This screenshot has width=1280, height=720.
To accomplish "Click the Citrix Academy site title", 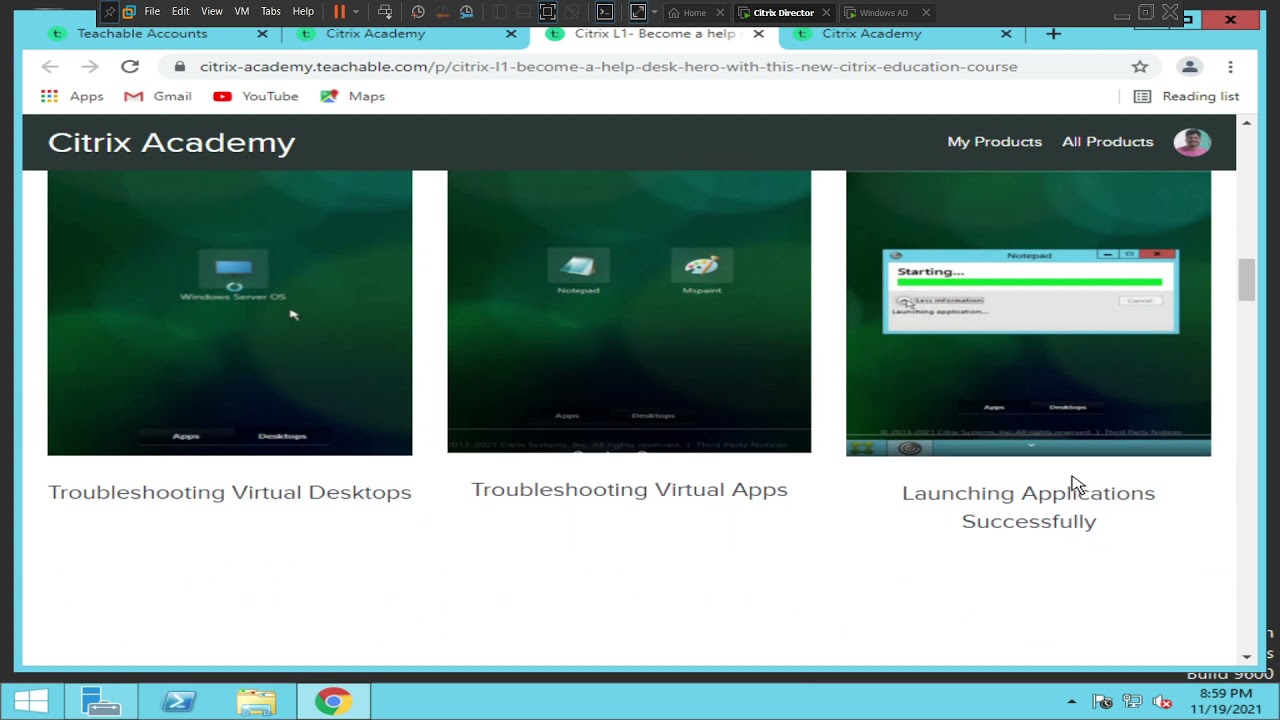I will [x=172, y=142].
